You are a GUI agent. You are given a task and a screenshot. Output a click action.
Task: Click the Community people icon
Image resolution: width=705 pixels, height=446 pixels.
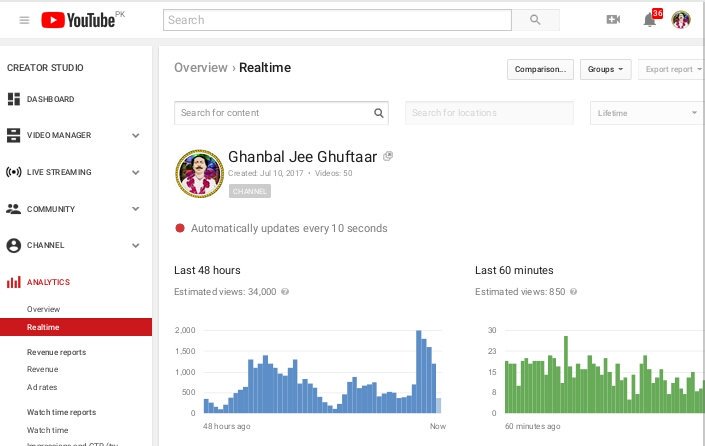pos(13,209)
